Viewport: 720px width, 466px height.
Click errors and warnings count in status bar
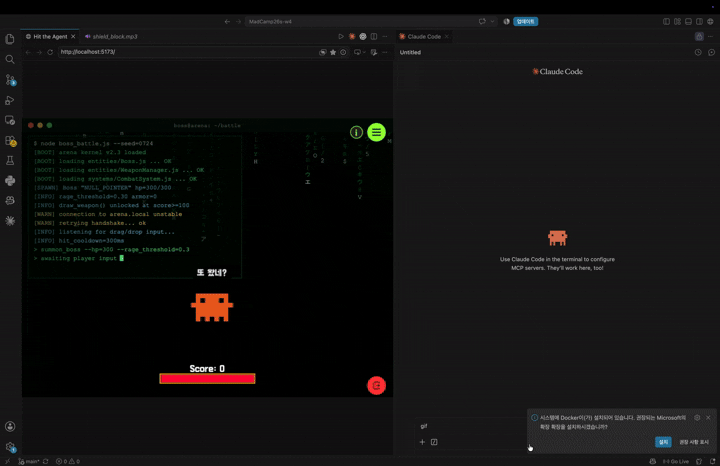[x=68, y=461]
